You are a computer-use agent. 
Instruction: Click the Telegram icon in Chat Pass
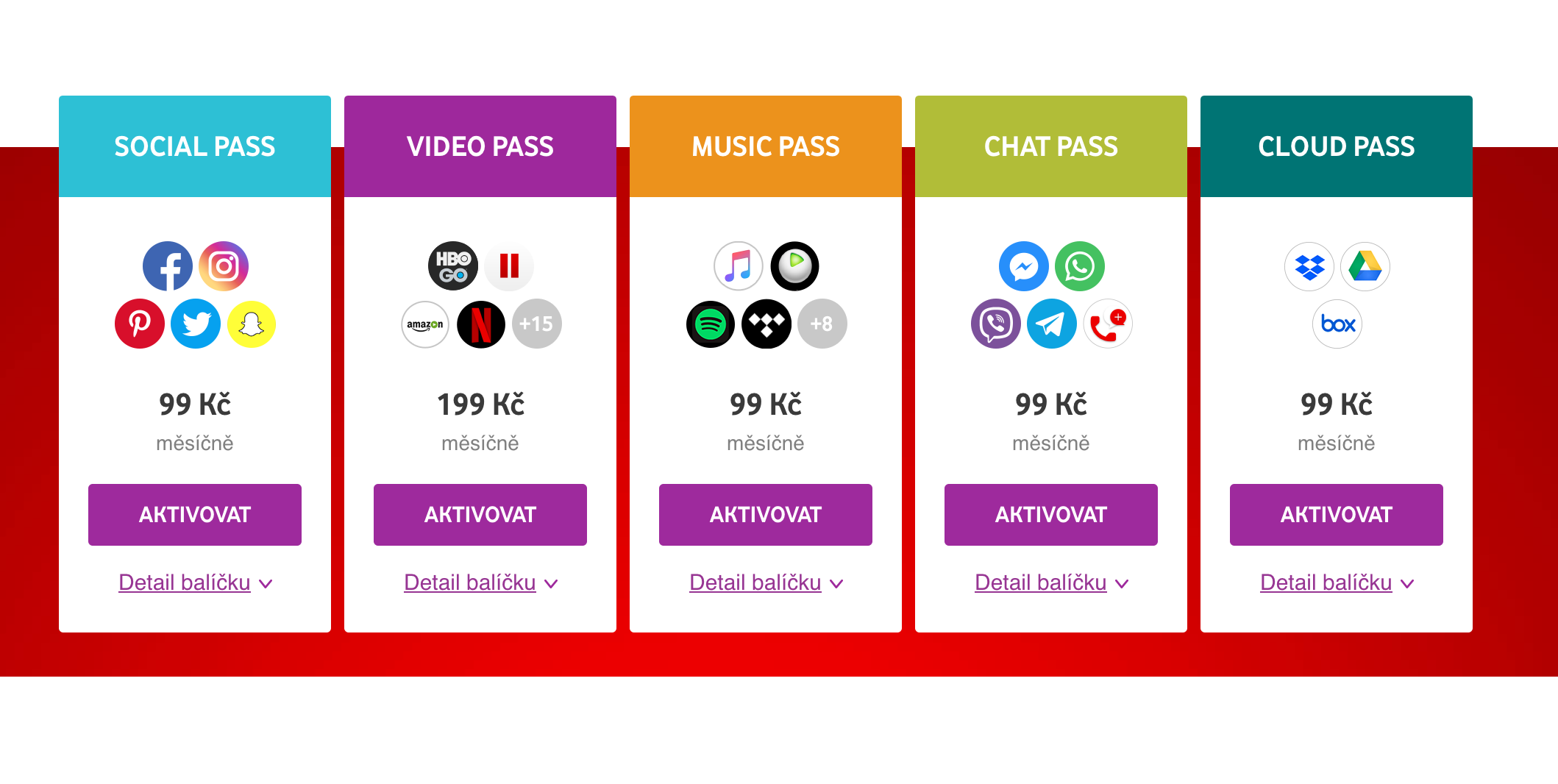tap(1051, 324)
